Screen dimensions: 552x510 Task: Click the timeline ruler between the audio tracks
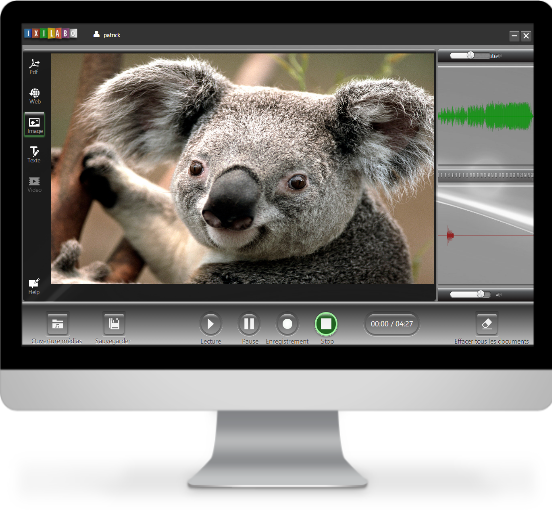coord(485,175)
